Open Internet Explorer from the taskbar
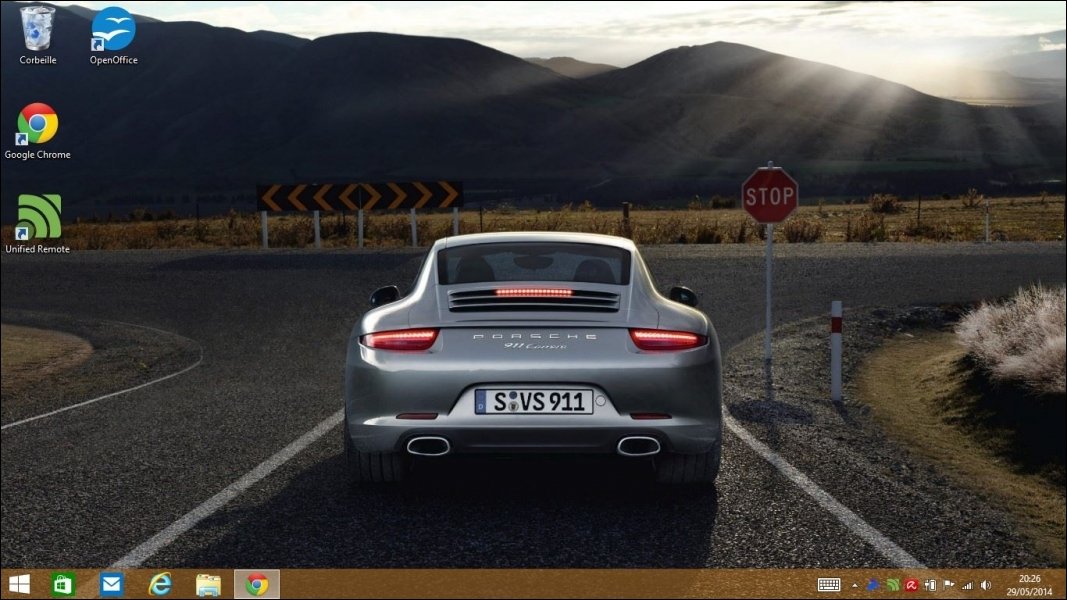 click(x=160, y=584)
